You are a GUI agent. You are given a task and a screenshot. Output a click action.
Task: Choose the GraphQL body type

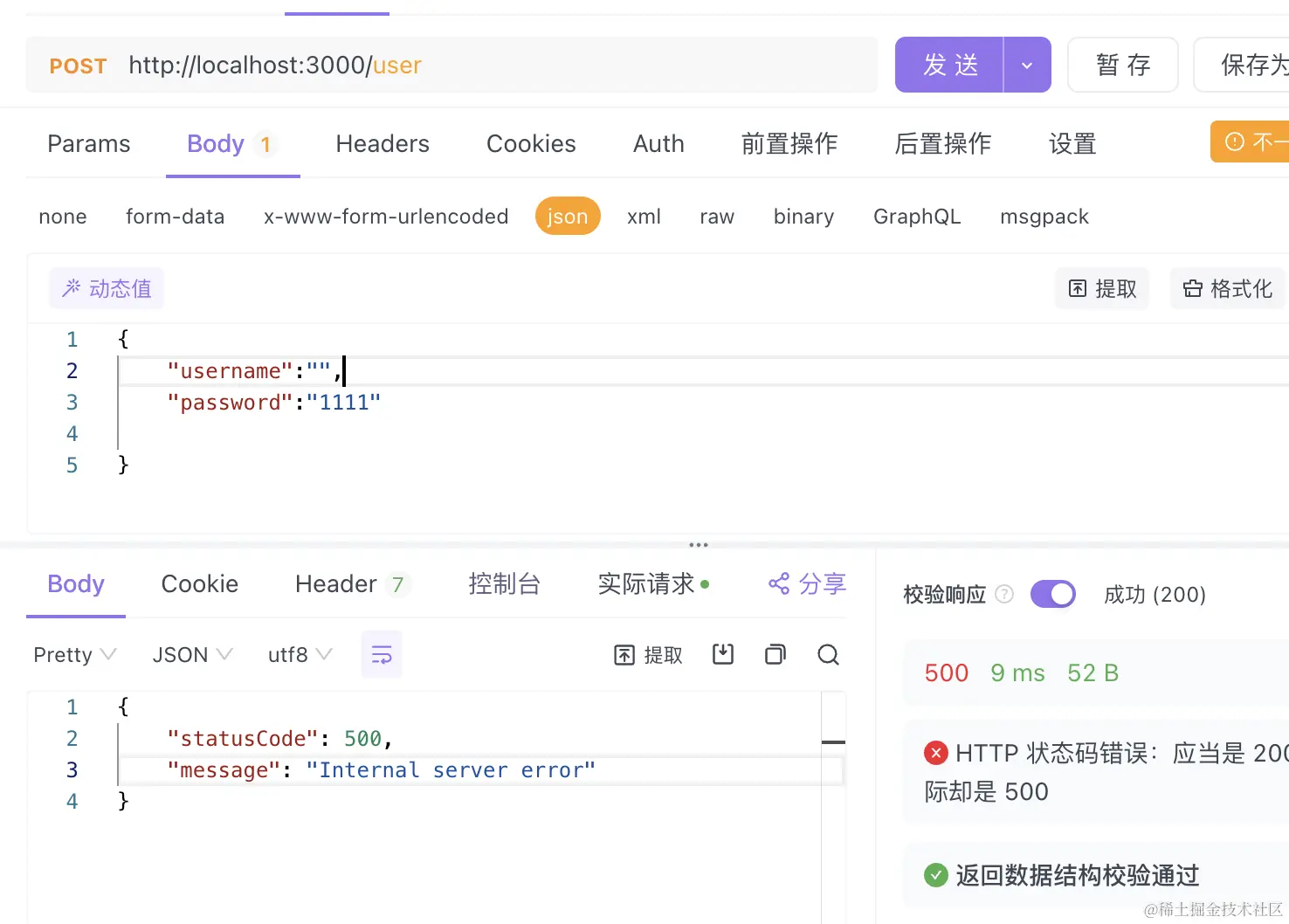coord(917,217)
